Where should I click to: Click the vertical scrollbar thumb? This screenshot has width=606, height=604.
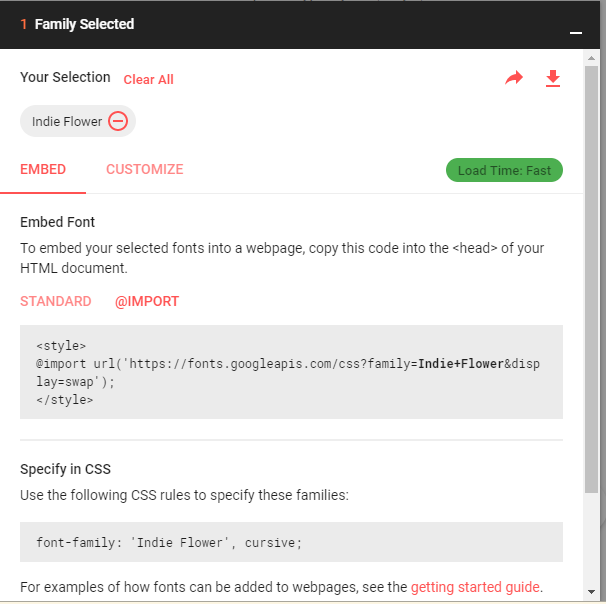(591, 280)
